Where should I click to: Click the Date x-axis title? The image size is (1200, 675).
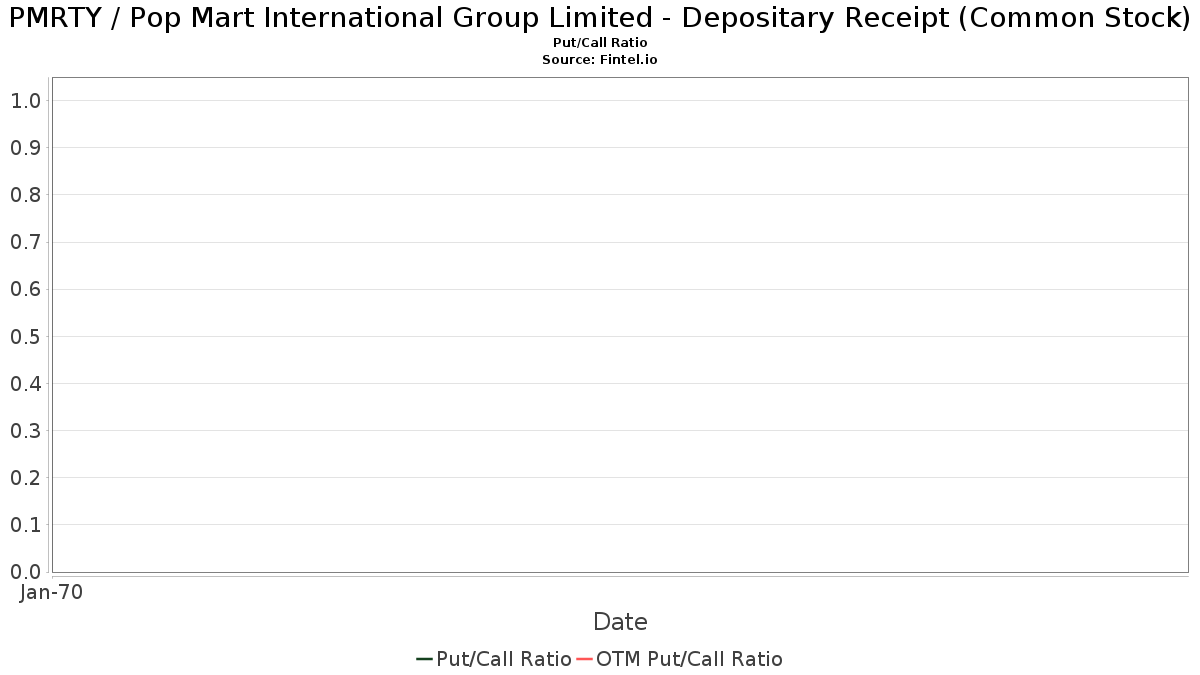point(620,622)
